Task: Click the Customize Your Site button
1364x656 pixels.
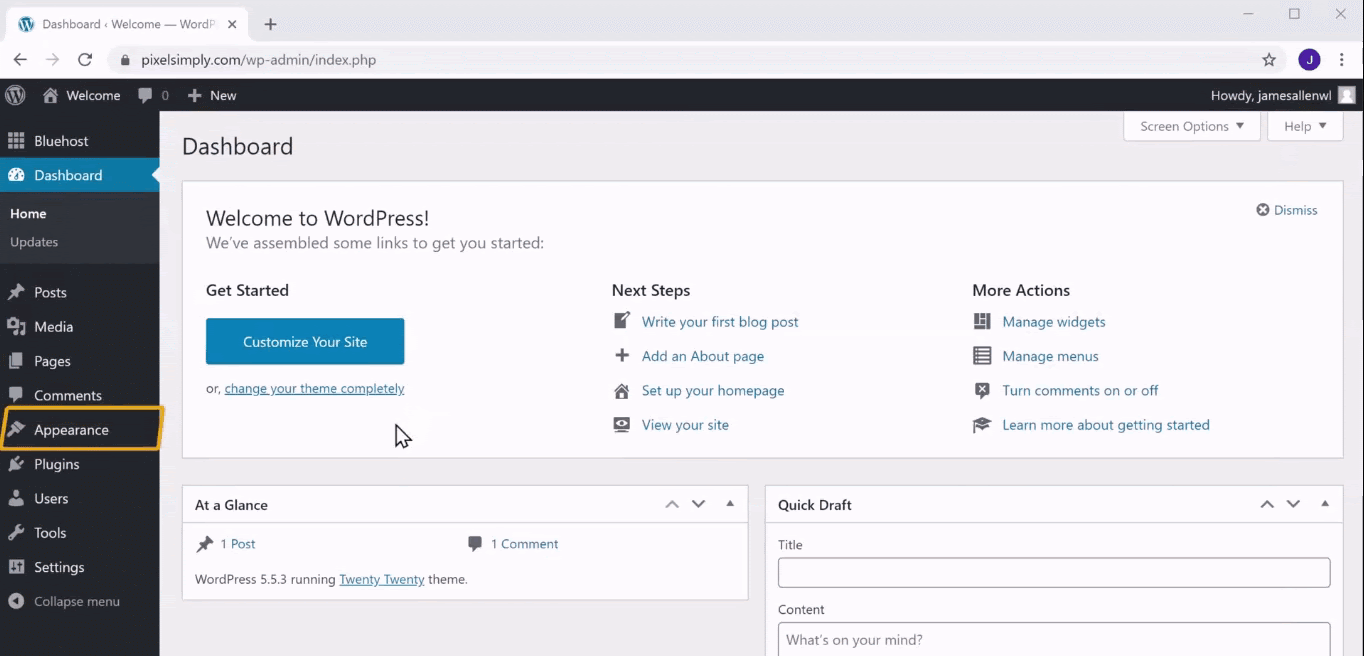Action: (305, 341)
